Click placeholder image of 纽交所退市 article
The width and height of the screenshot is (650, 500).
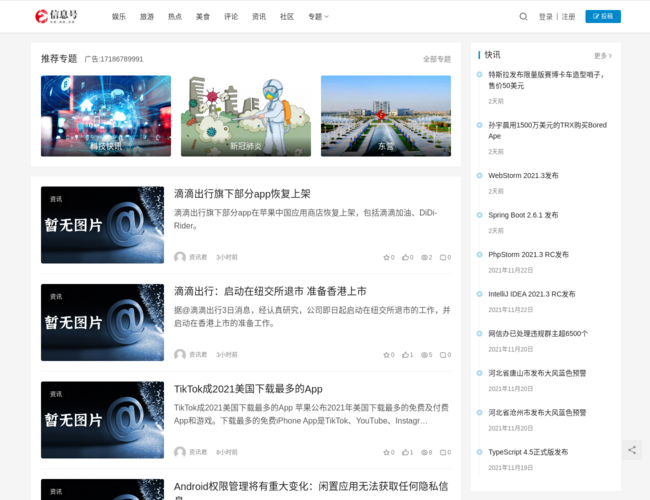102,322
